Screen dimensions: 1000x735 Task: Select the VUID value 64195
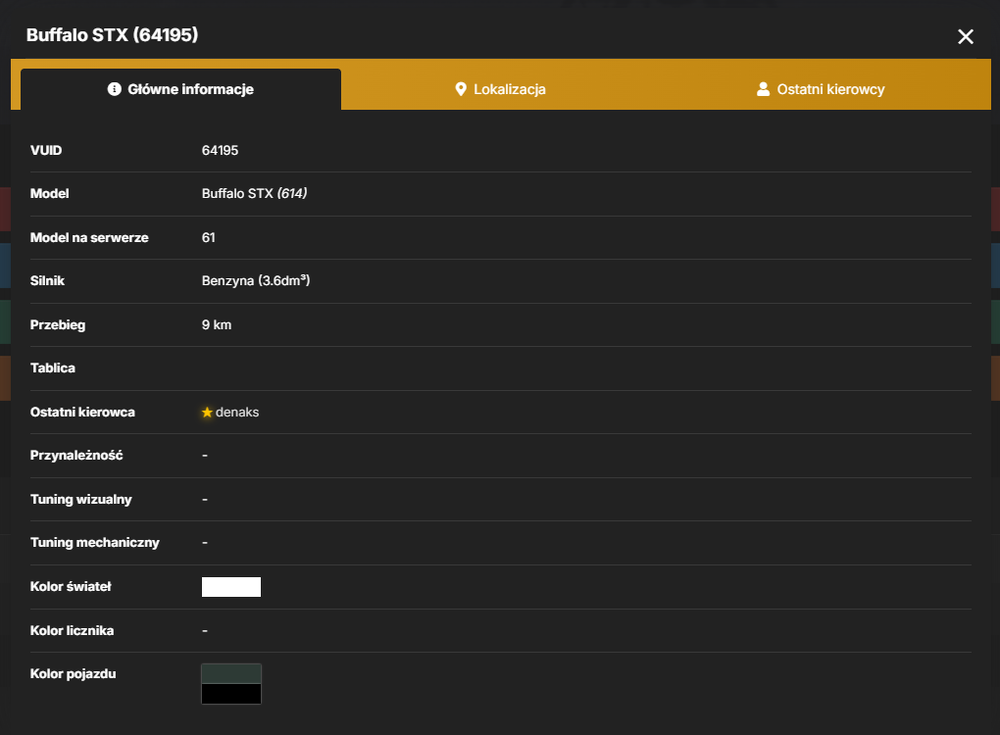(x=220, y=151)
